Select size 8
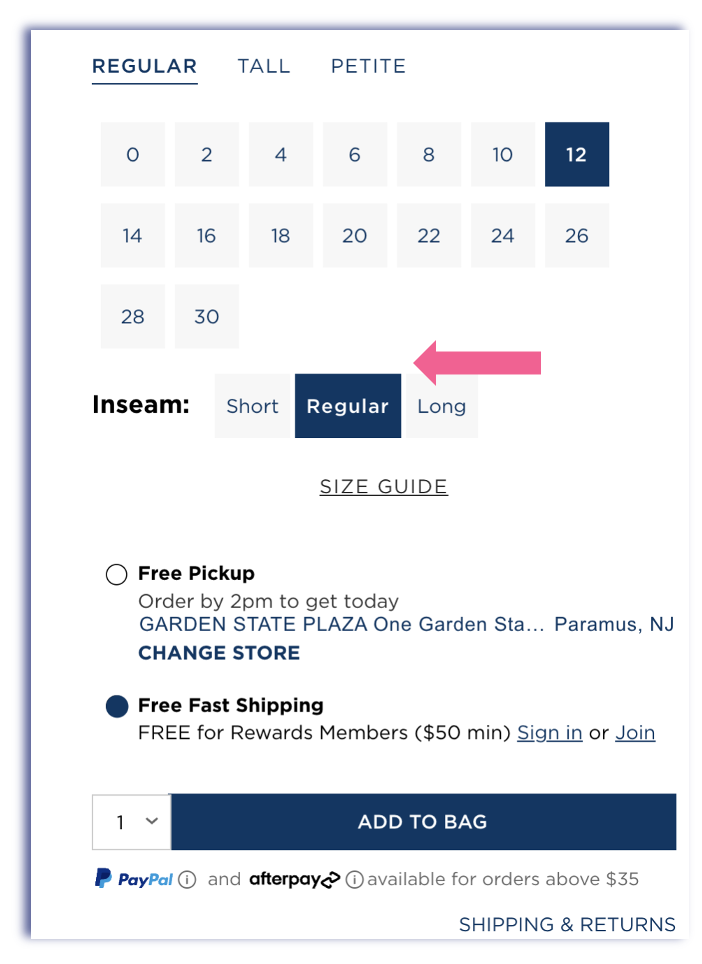 (x=428, y=154)
